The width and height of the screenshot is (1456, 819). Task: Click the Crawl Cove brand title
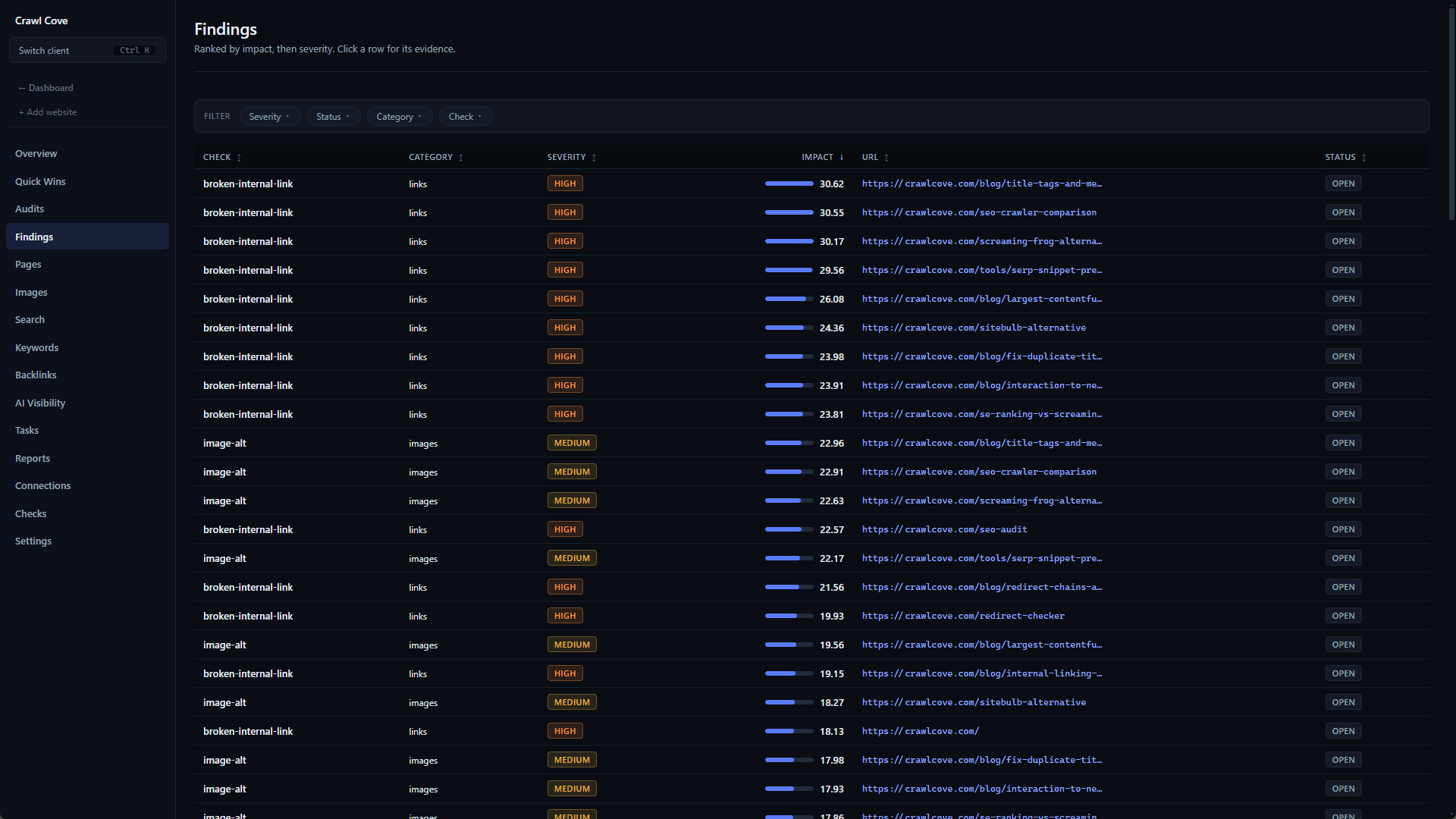coord(42,20)
